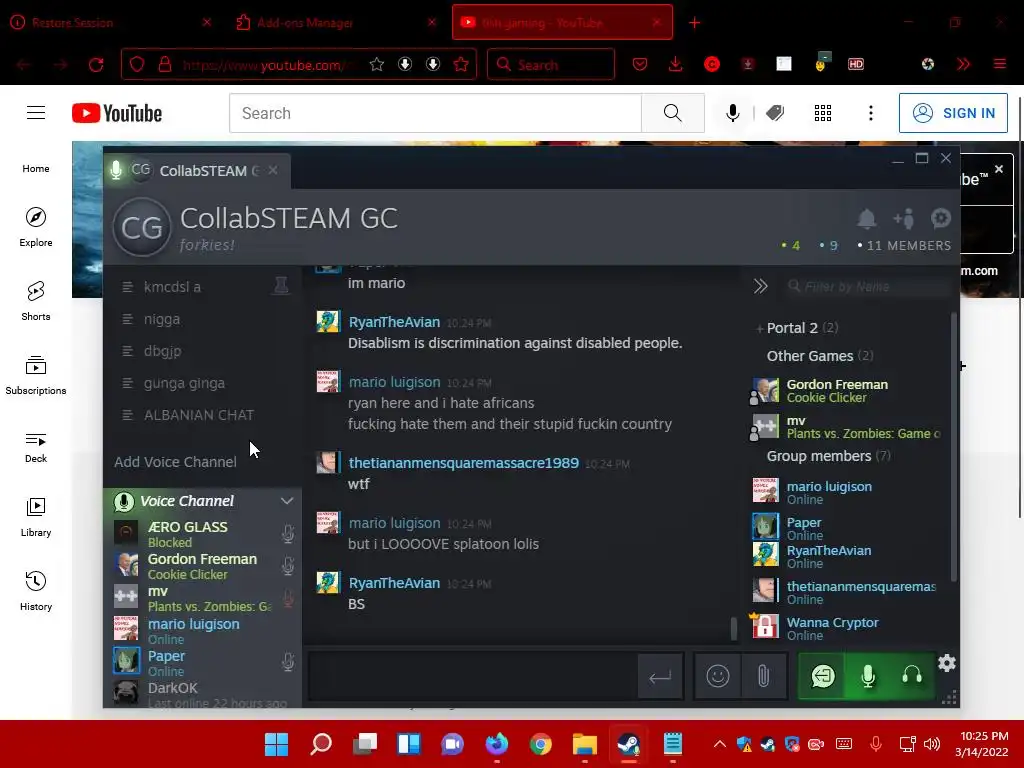Open Explore in YouTube sidebar
This screenshot has height=768, width=1024.
coord(36,227)
